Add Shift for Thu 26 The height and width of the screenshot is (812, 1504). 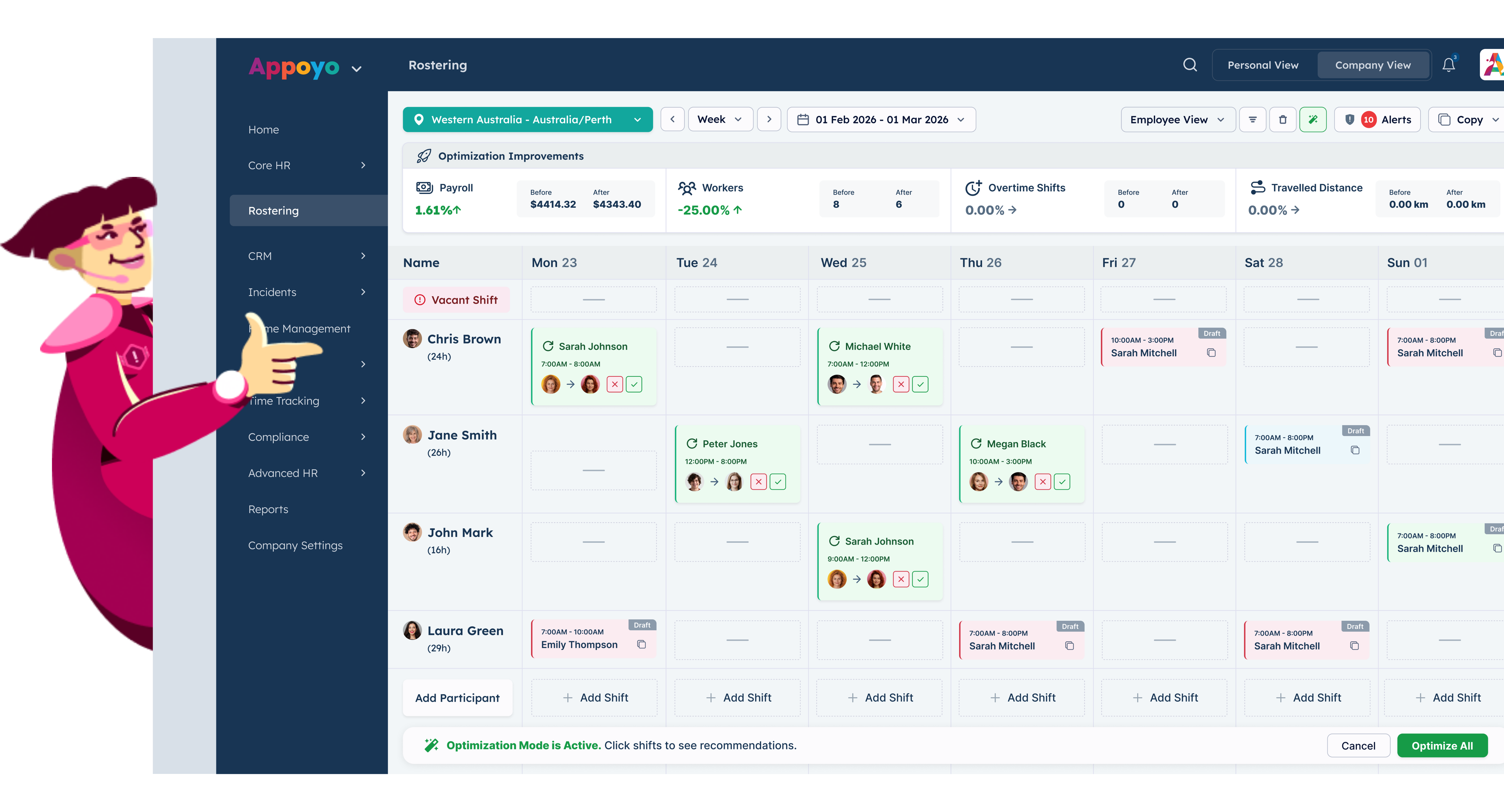pyautogui.click(x=1022, y=697)
